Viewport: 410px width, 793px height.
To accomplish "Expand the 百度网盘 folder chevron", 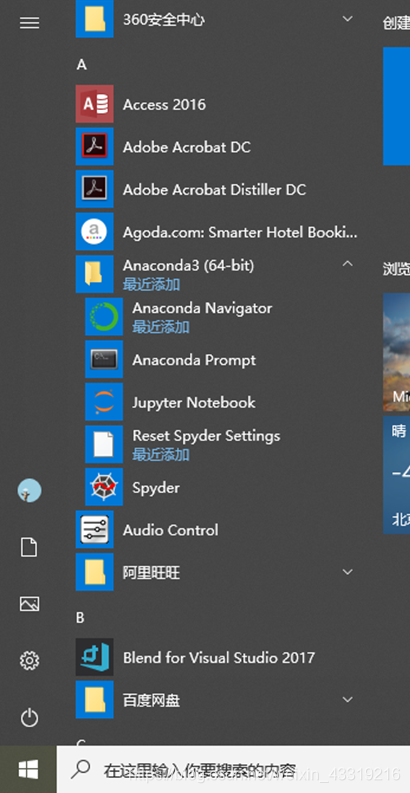I will (x=347, y=699).
